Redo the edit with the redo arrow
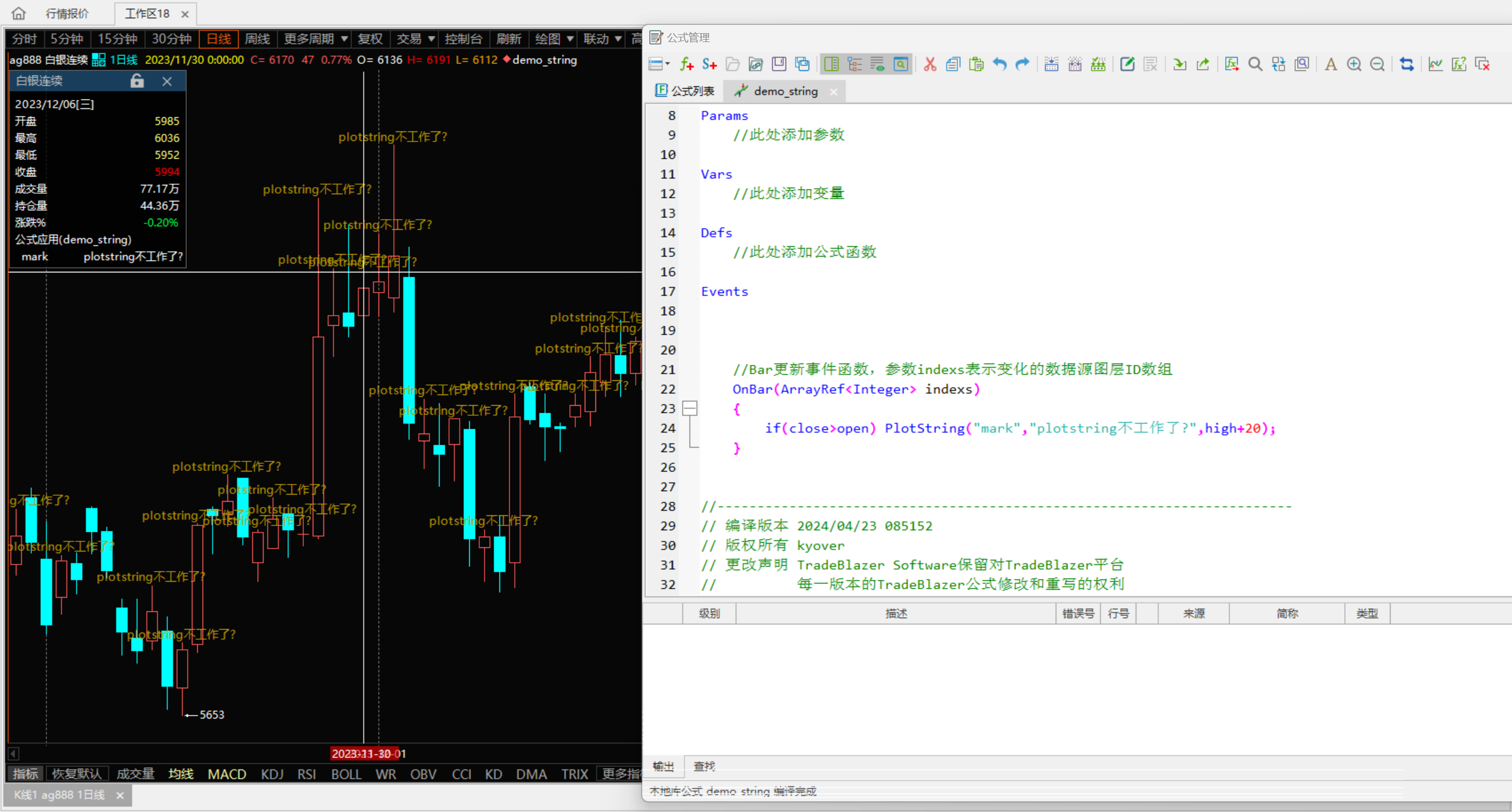Viewport: 1512px width, 812px height. (x=1023, y=64)
